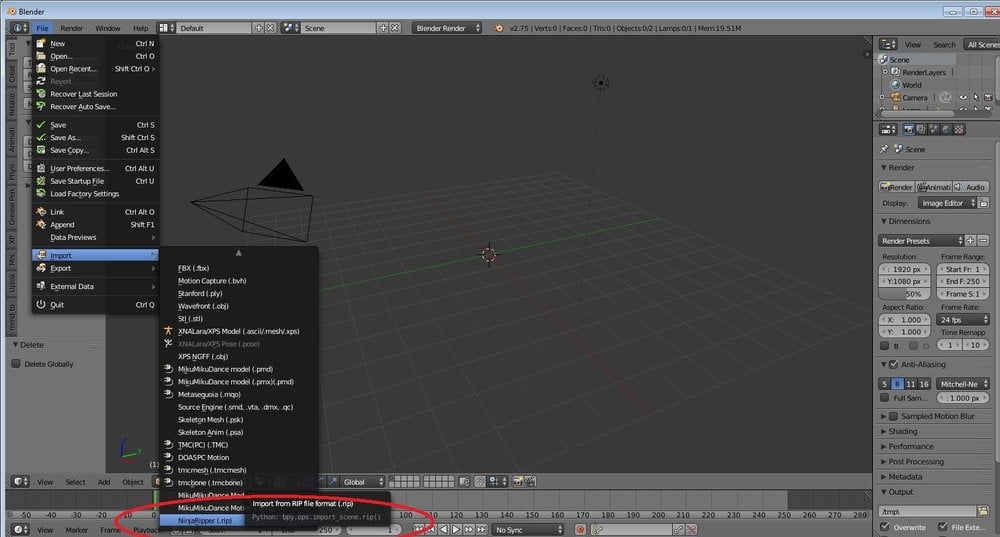This screenshot has height=537, width=1000.
Task: Toggle Anti-Aliasing checkbox
Action: click(893, 364)
